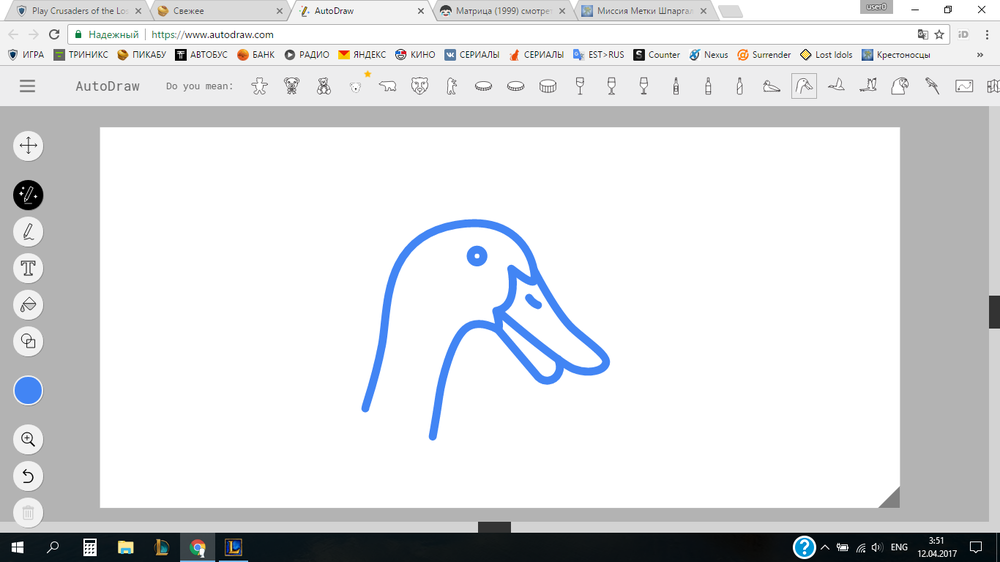Open the Windows notification center
1000x562 pixels.
click(x=976, y=547)
